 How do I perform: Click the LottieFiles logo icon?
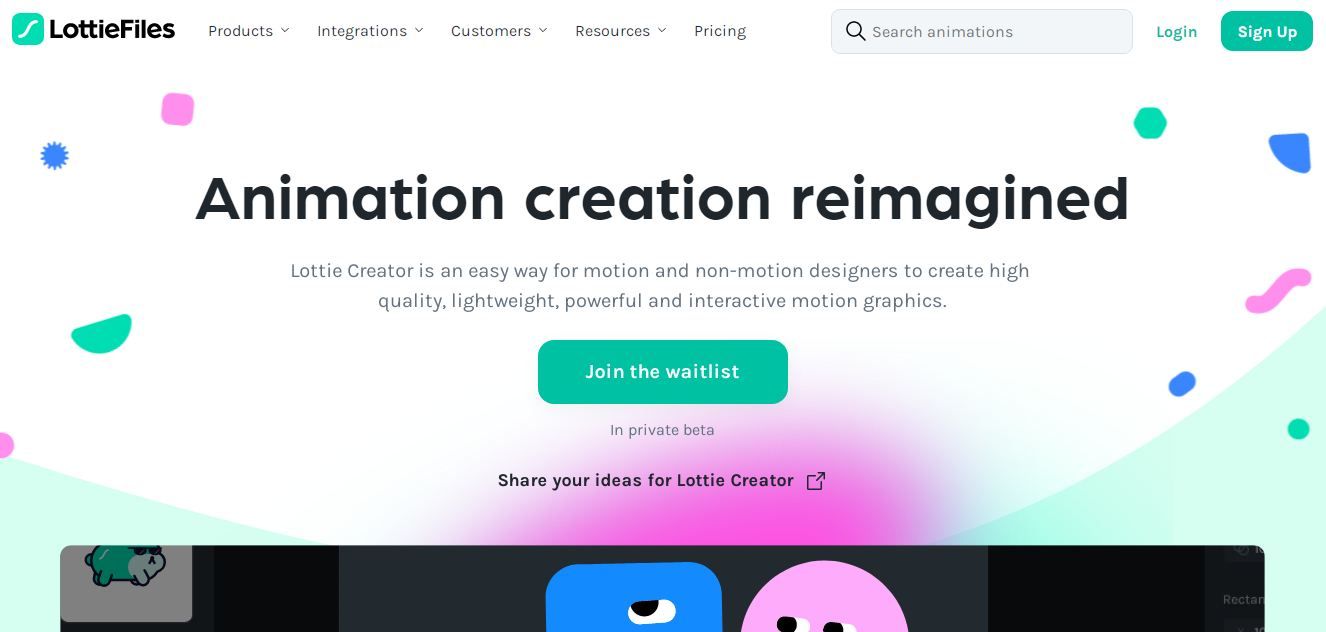click(28, 30)
